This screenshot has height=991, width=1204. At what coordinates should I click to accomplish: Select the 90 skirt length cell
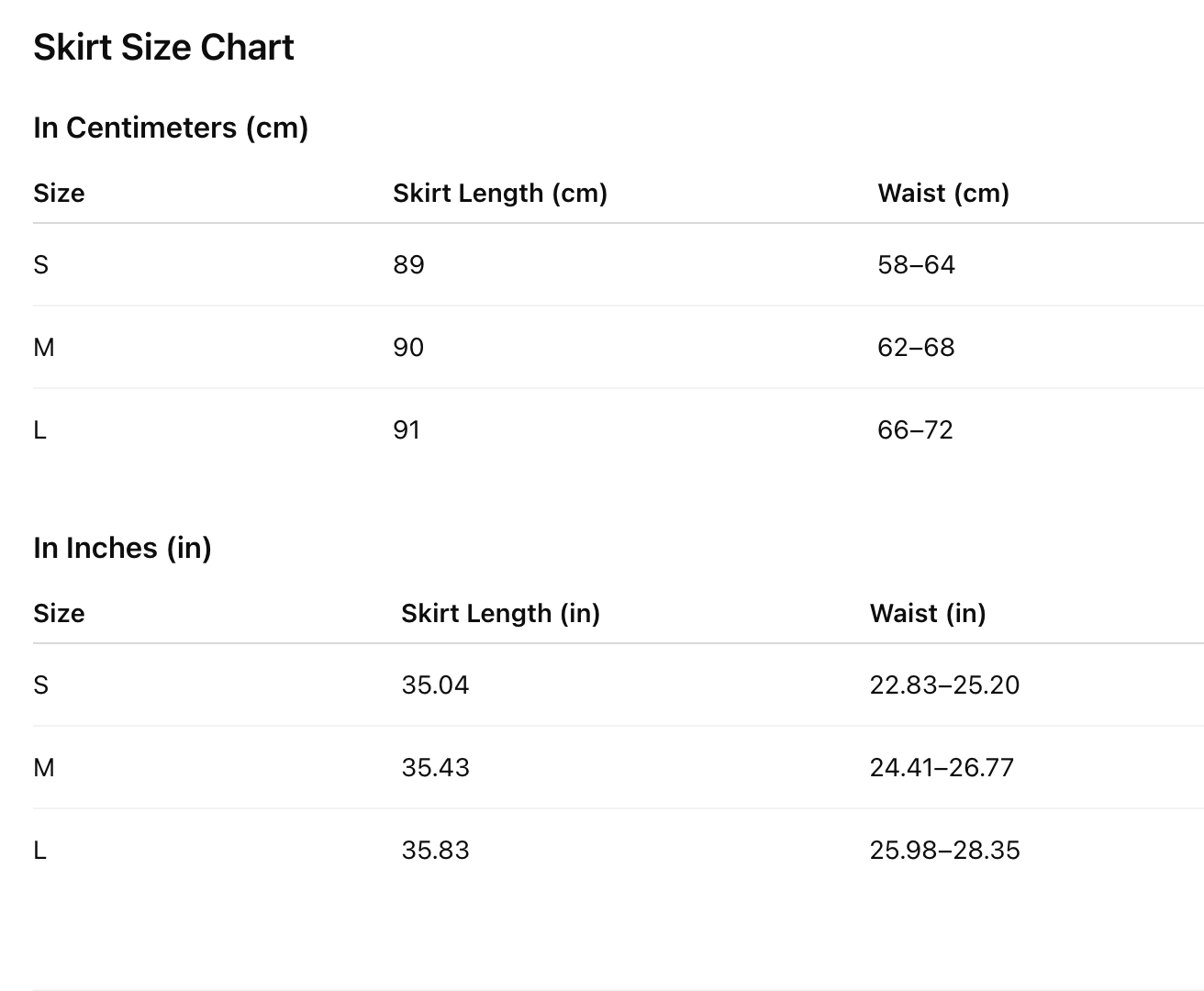pos(408,348)
